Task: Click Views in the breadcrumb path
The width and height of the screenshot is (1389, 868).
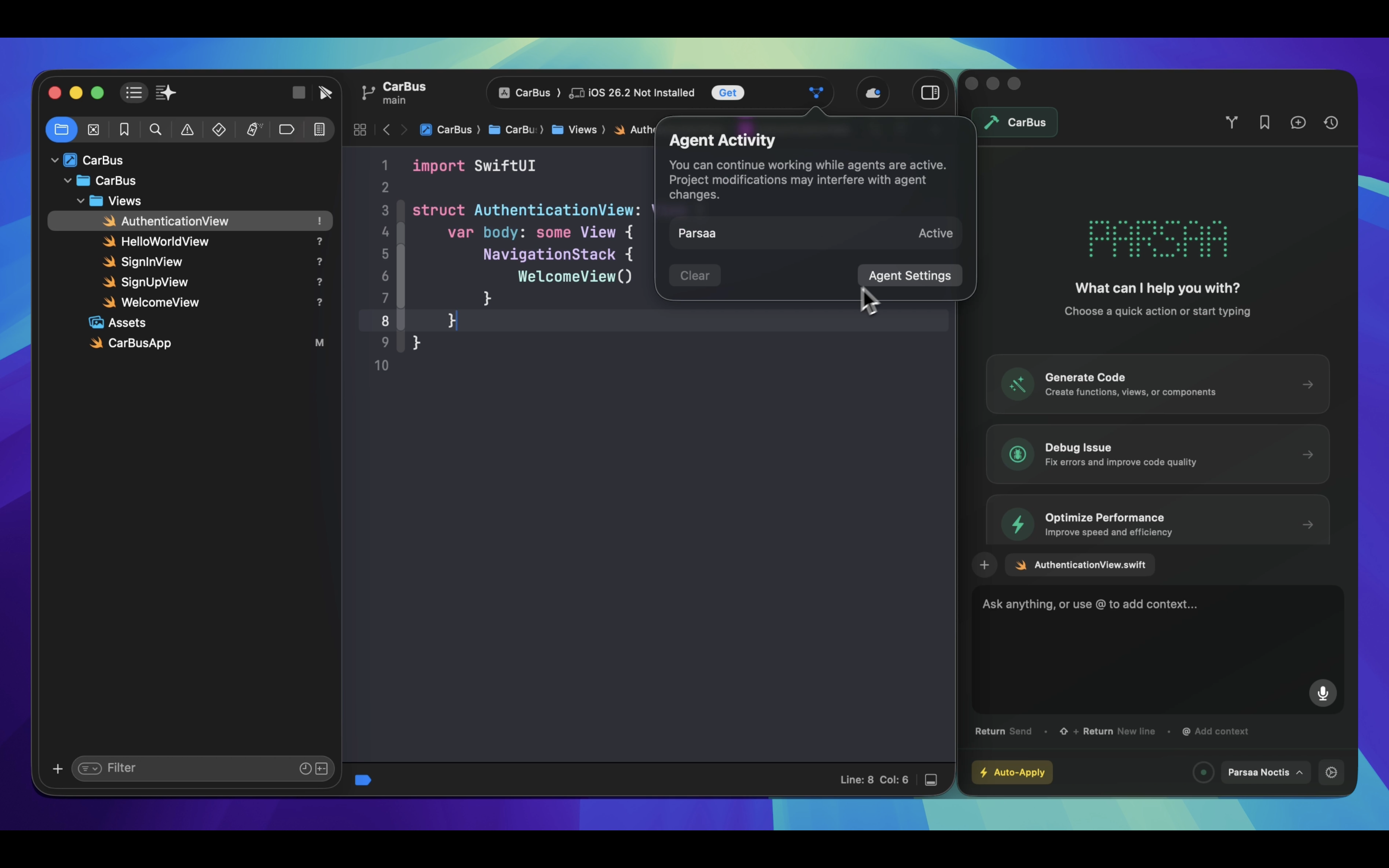Action: 582,130
